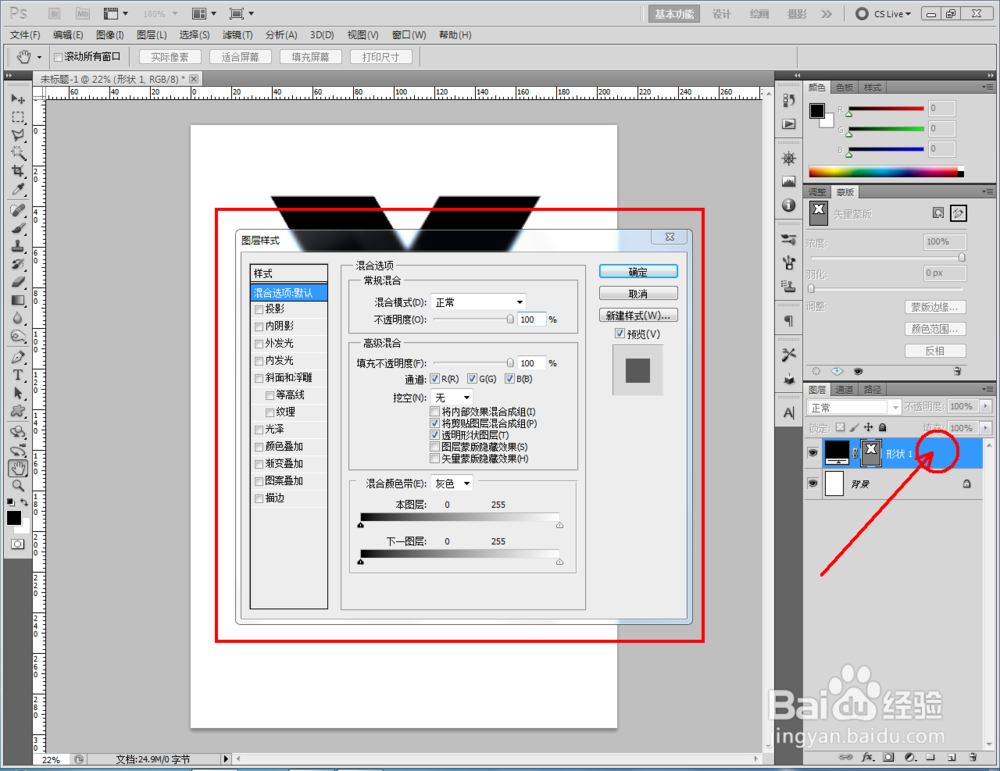Click the 适合屏幕 button
The height and width of the screenshot is (771, 1000).
click(x=240, y=57)
